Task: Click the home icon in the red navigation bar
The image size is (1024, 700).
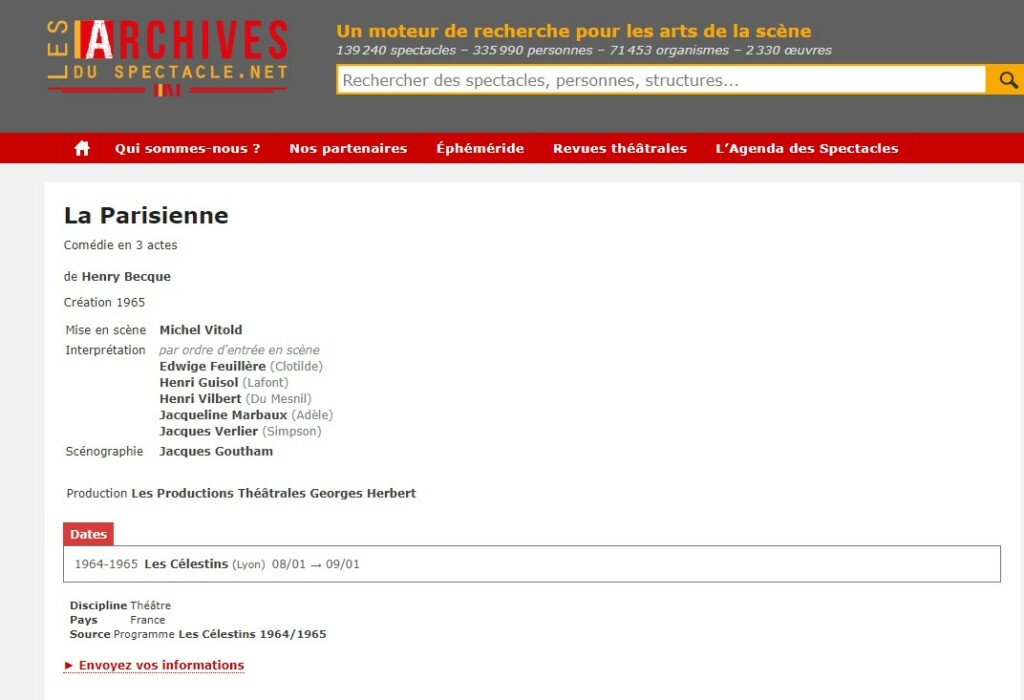Action: tap(82, 148)
